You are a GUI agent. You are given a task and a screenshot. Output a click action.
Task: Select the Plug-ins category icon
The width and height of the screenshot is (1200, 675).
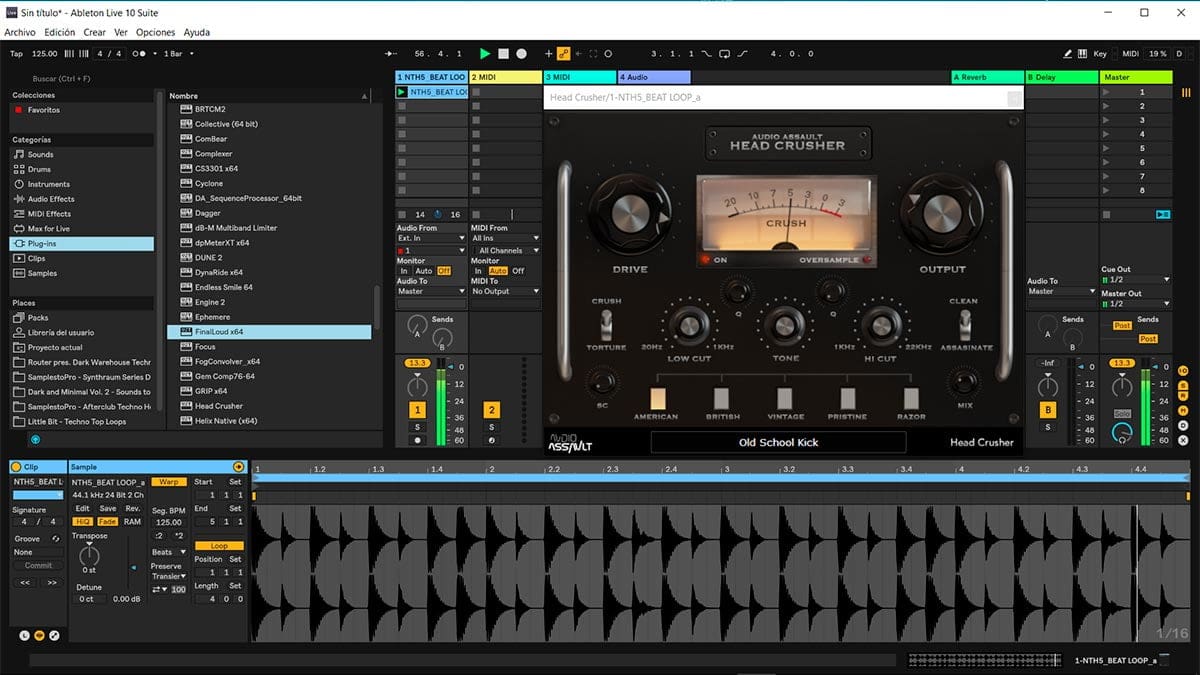pos(19,244)
